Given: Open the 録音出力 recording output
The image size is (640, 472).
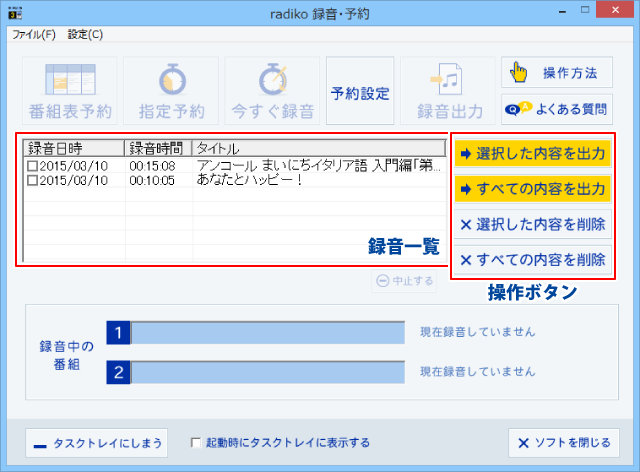Looking at the screenshot, I should click(448, 91).
